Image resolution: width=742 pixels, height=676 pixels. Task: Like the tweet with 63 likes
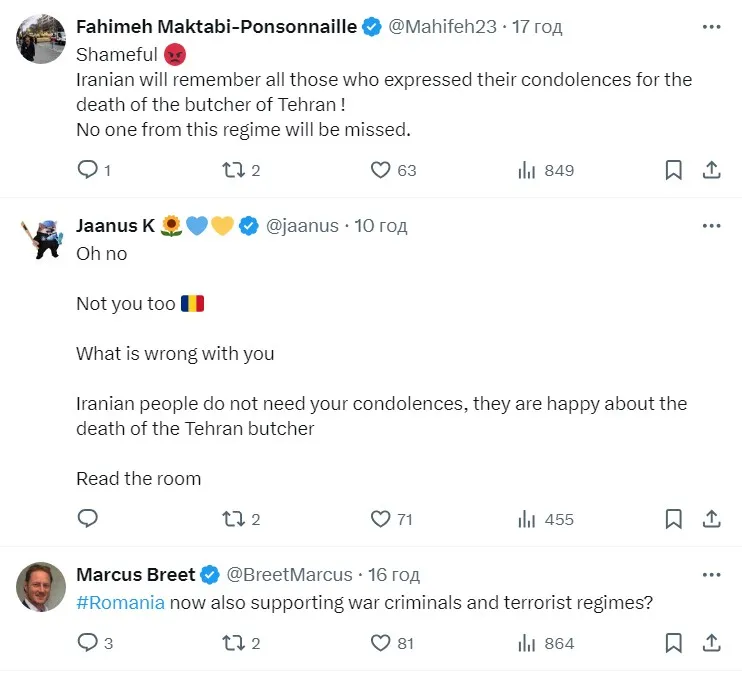(x=381, y=170)
